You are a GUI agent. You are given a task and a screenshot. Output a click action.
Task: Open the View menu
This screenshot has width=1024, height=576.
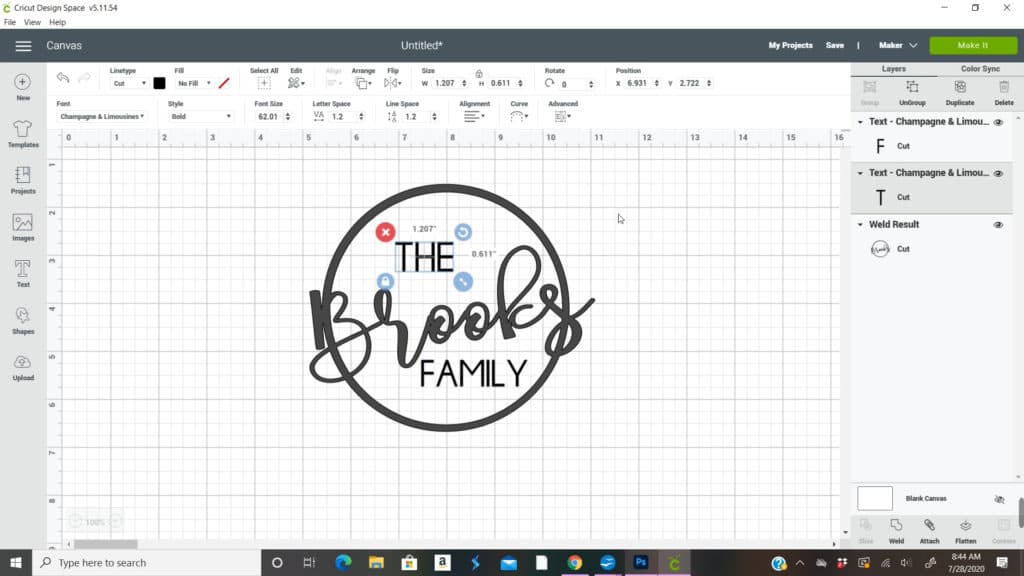[32, 22]
